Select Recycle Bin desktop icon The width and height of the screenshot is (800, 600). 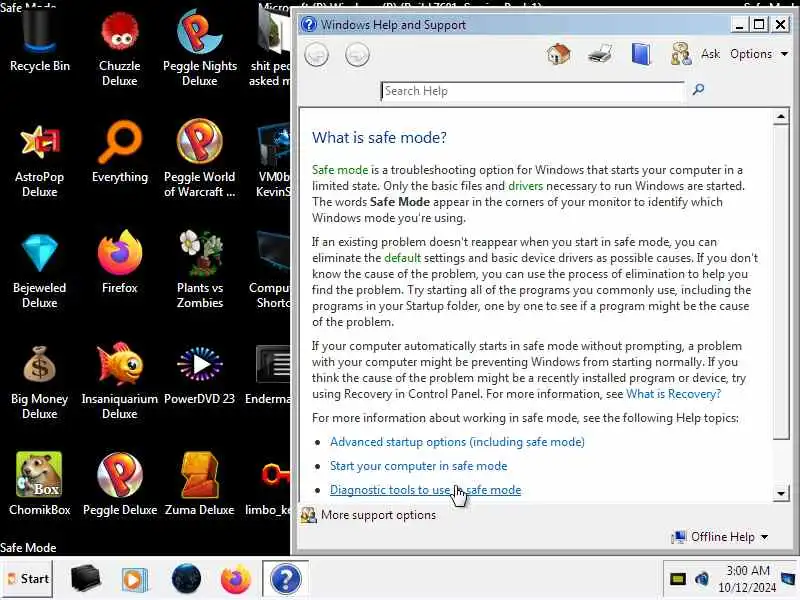[x=40, y=42]
